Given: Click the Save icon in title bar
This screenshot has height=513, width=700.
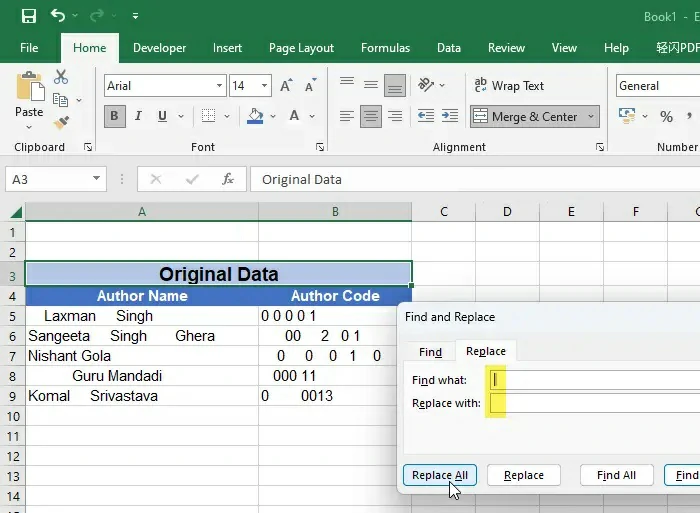Looking at the screenshot, I should click(x=28, y=16).
